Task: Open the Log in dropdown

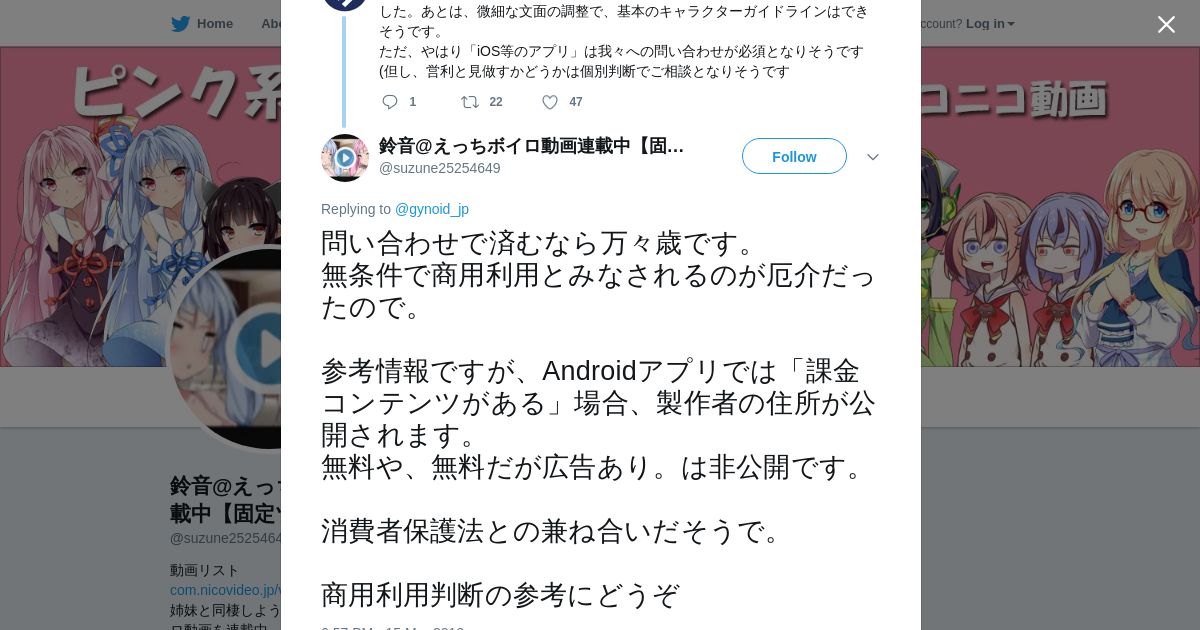Action: (989, 24)
